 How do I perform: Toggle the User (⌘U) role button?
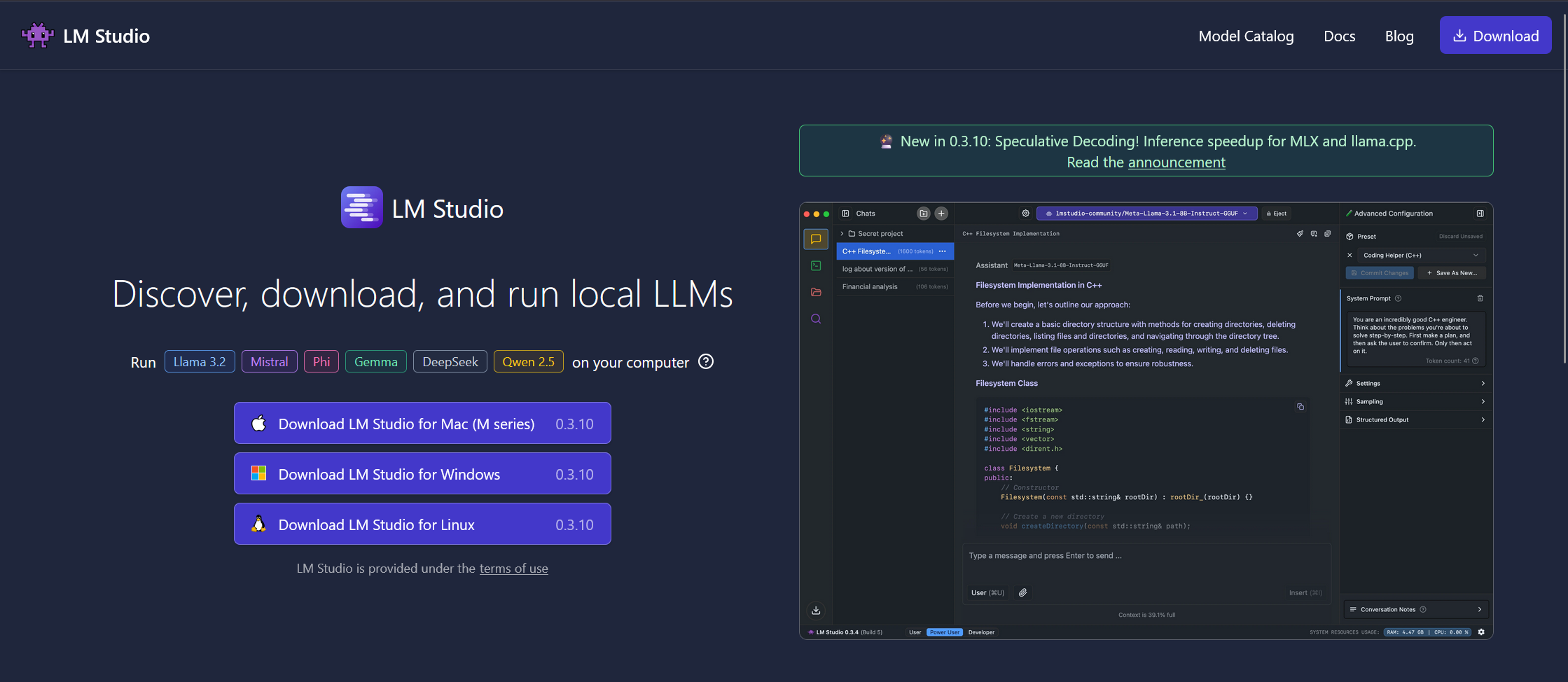[987, 592]
